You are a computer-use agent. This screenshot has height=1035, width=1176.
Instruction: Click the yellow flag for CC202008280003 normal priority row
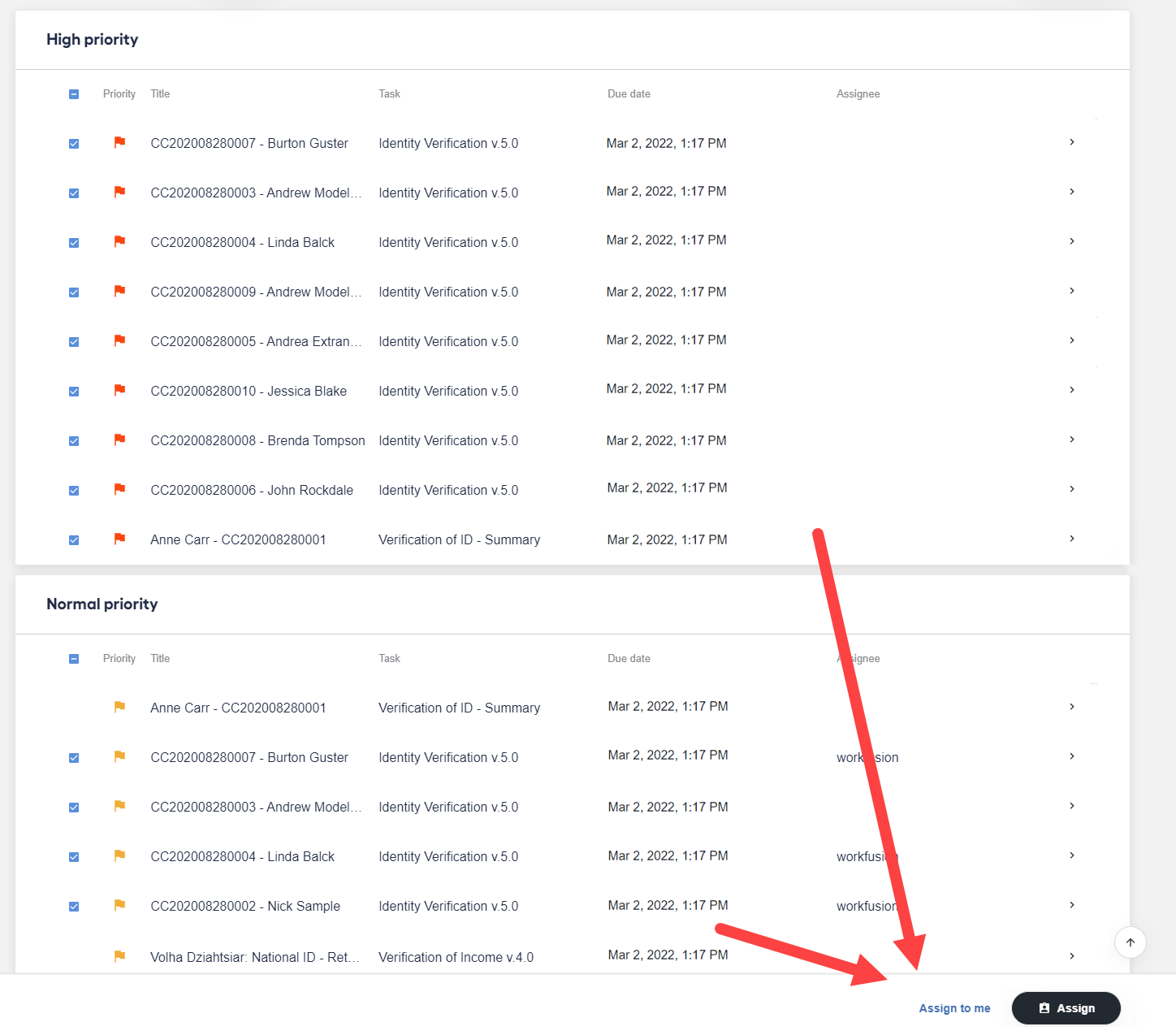(119, 806)
